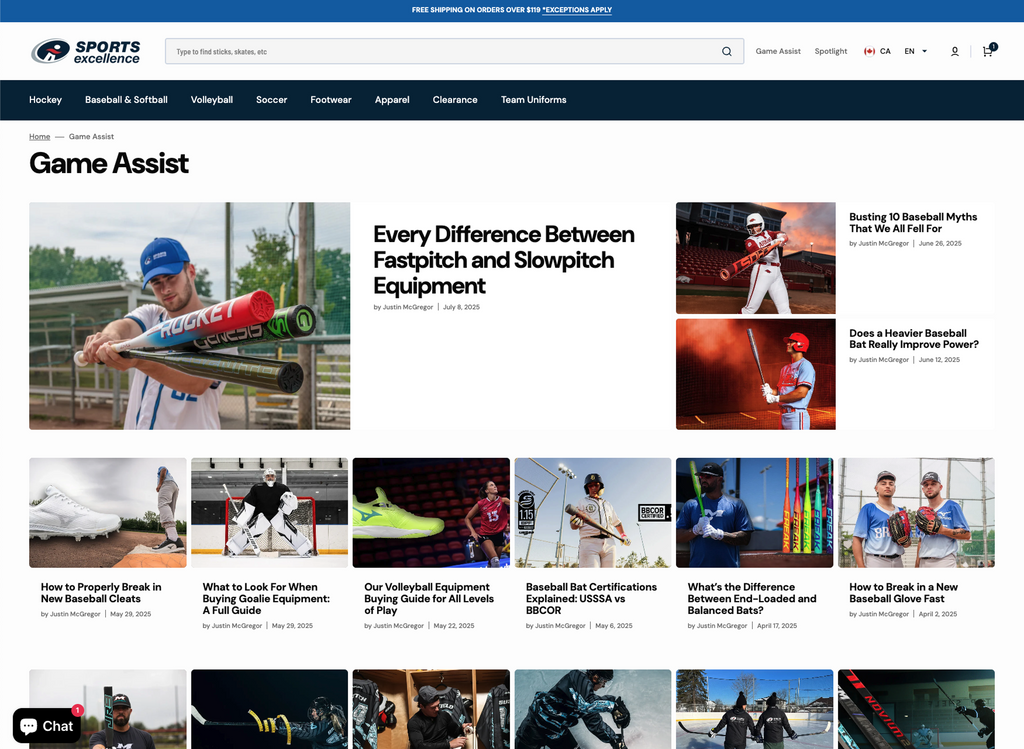Select Clearance in the navigation bar

tap(455, 100)
